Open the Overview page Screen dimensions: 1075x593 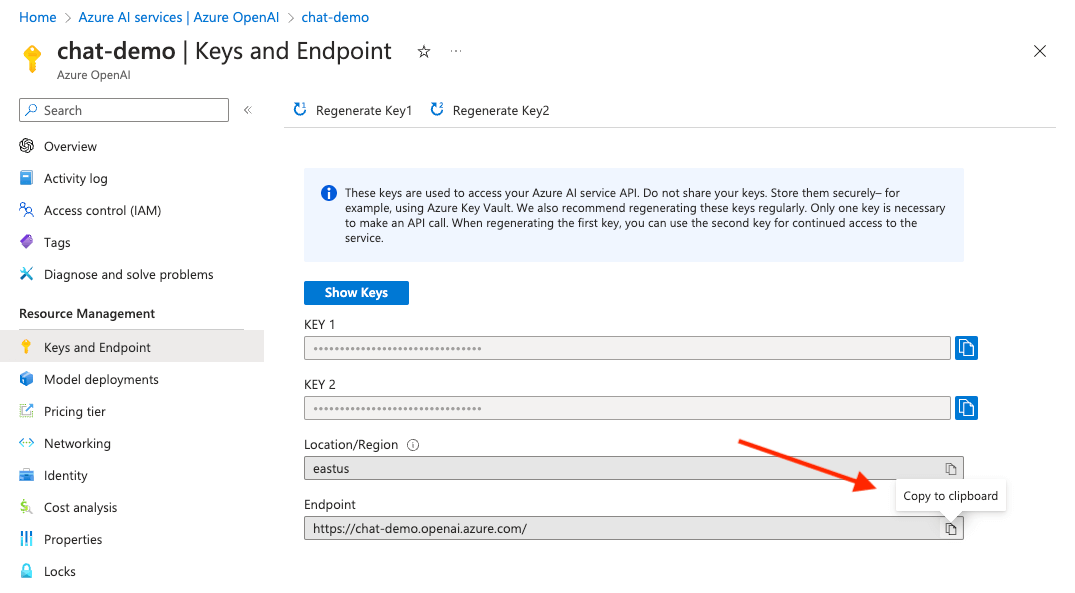click(71, 146)
